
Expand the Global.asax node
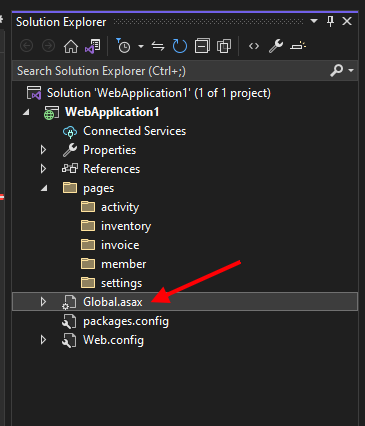click(x=43, y=302)
